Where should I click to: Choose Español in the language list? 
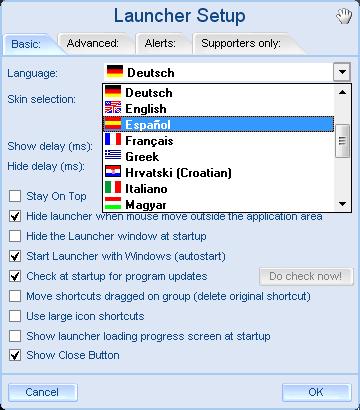pos(219,124)
